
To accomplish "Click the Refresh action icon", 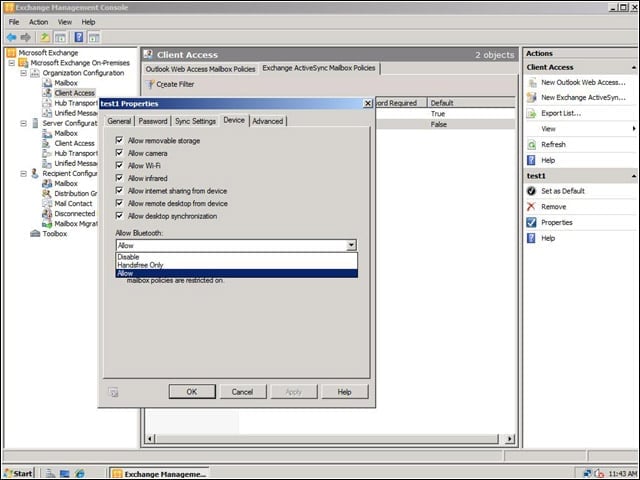I will (x=532, y=144).
